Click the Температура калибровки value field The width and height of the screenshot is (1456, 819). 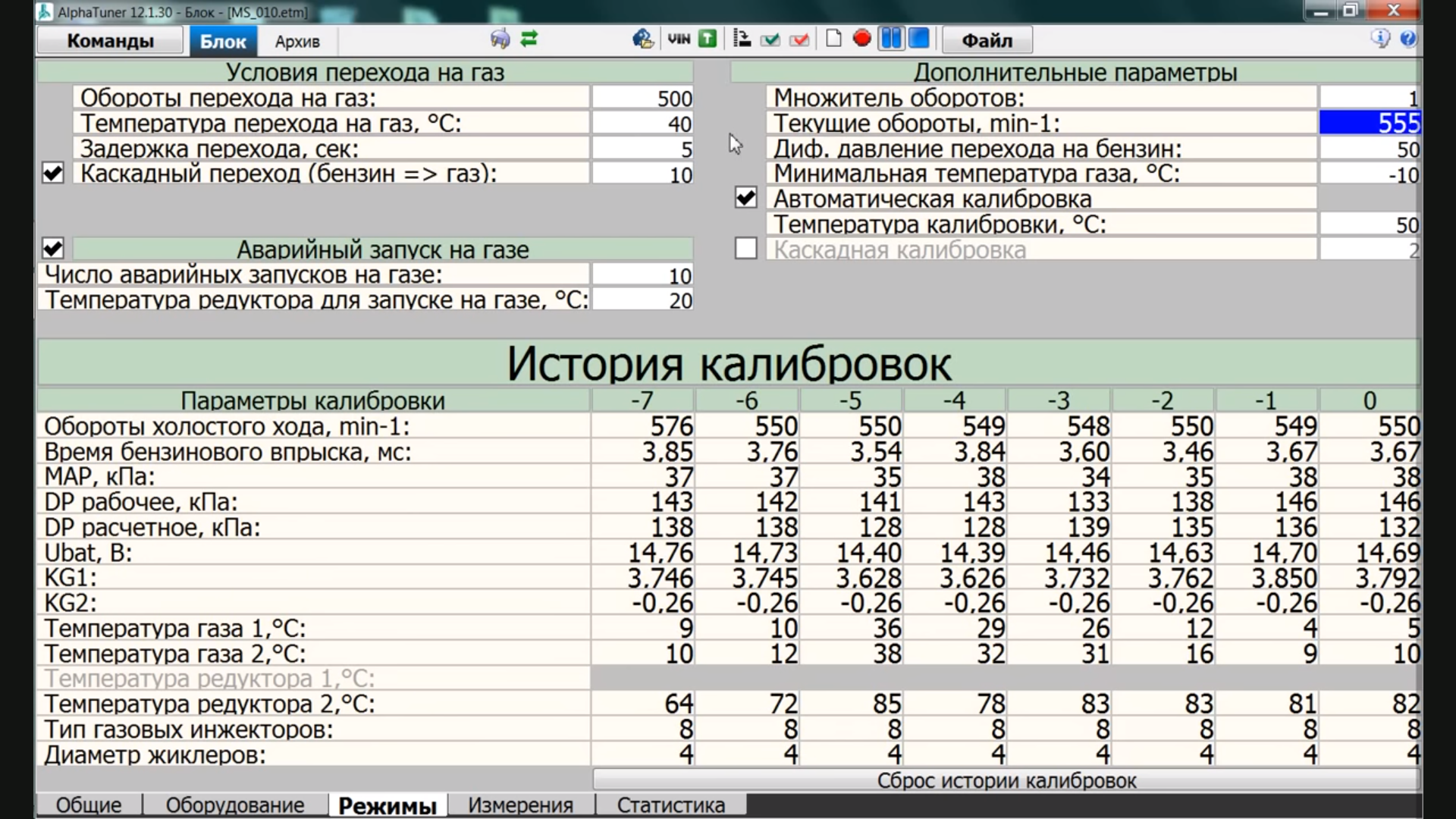1370,224
